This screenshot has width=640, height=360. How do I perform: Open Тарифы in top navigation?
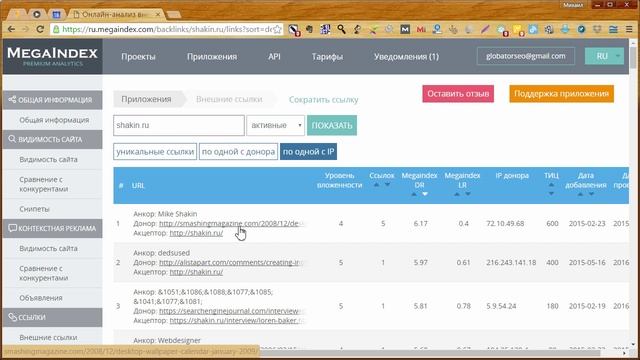coord(327,57)
